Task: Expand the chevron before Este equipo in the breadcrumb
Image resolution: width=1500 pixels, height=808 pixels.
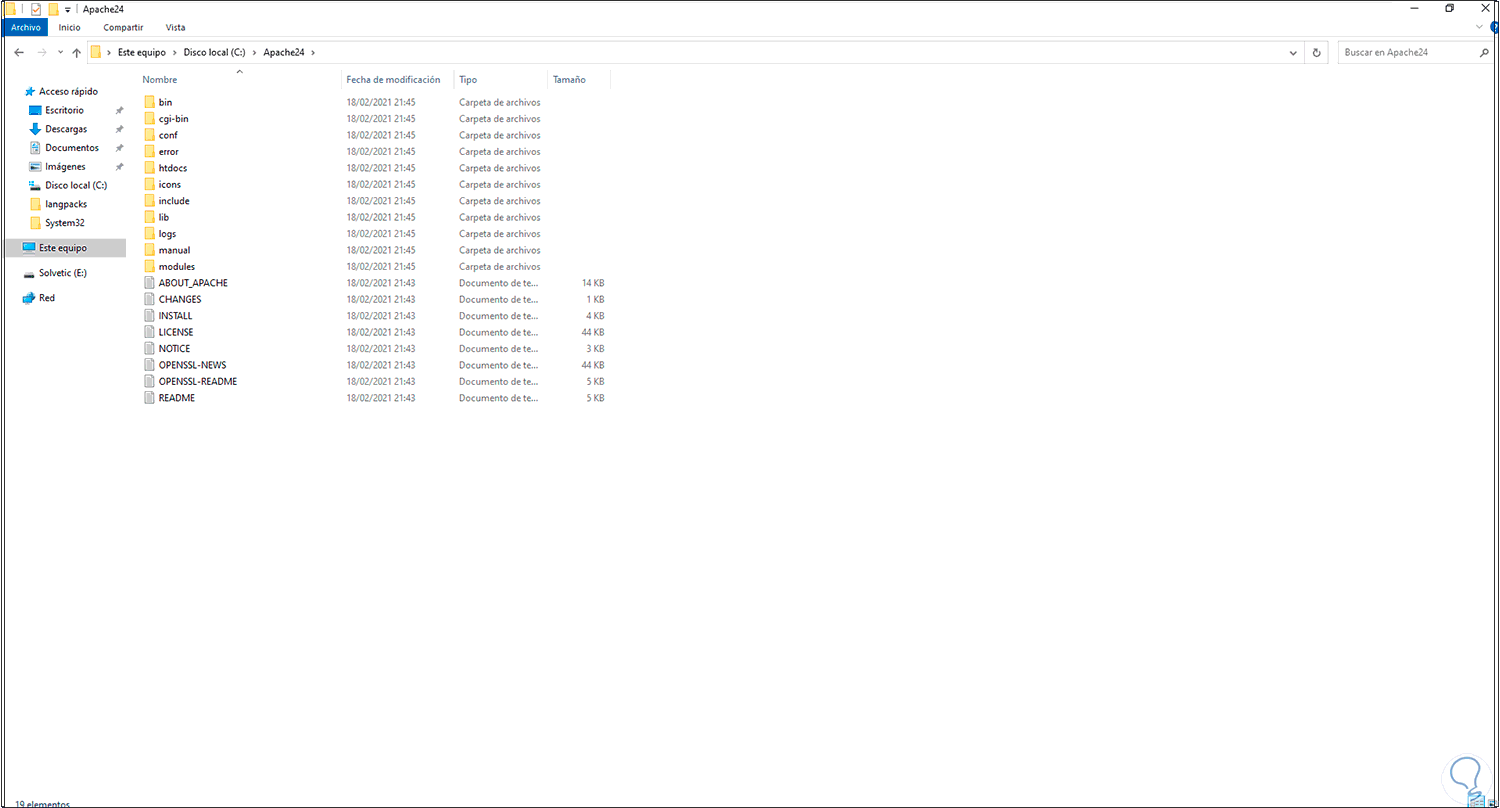Action: click(x=109, y=52)
